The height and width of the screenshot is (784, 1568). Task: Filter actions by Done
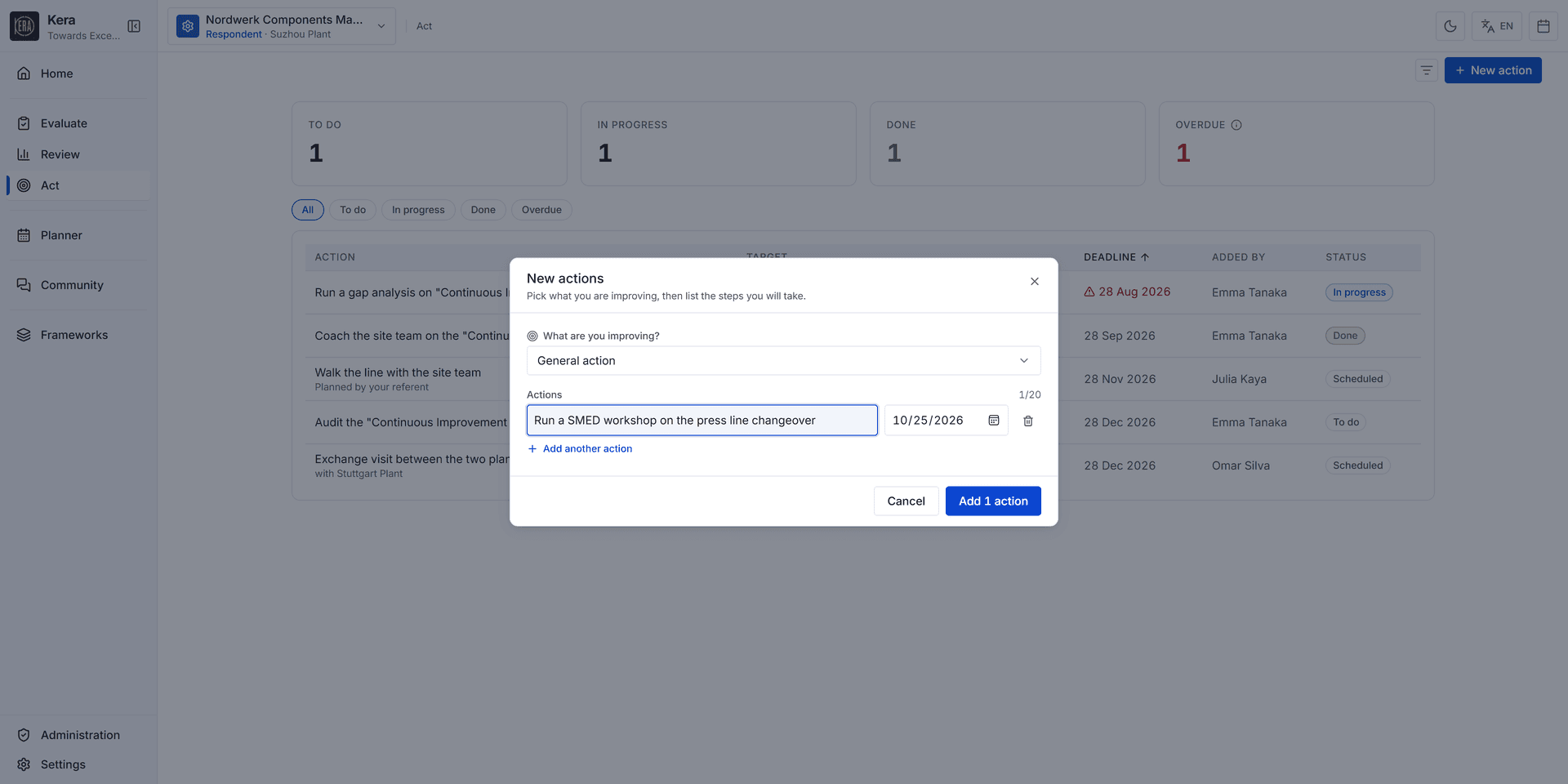(483, 210)
